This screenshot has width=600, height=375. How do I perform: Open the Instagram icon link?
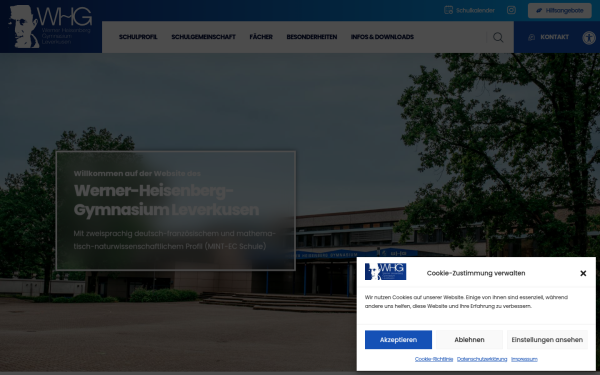coord(511,10)
